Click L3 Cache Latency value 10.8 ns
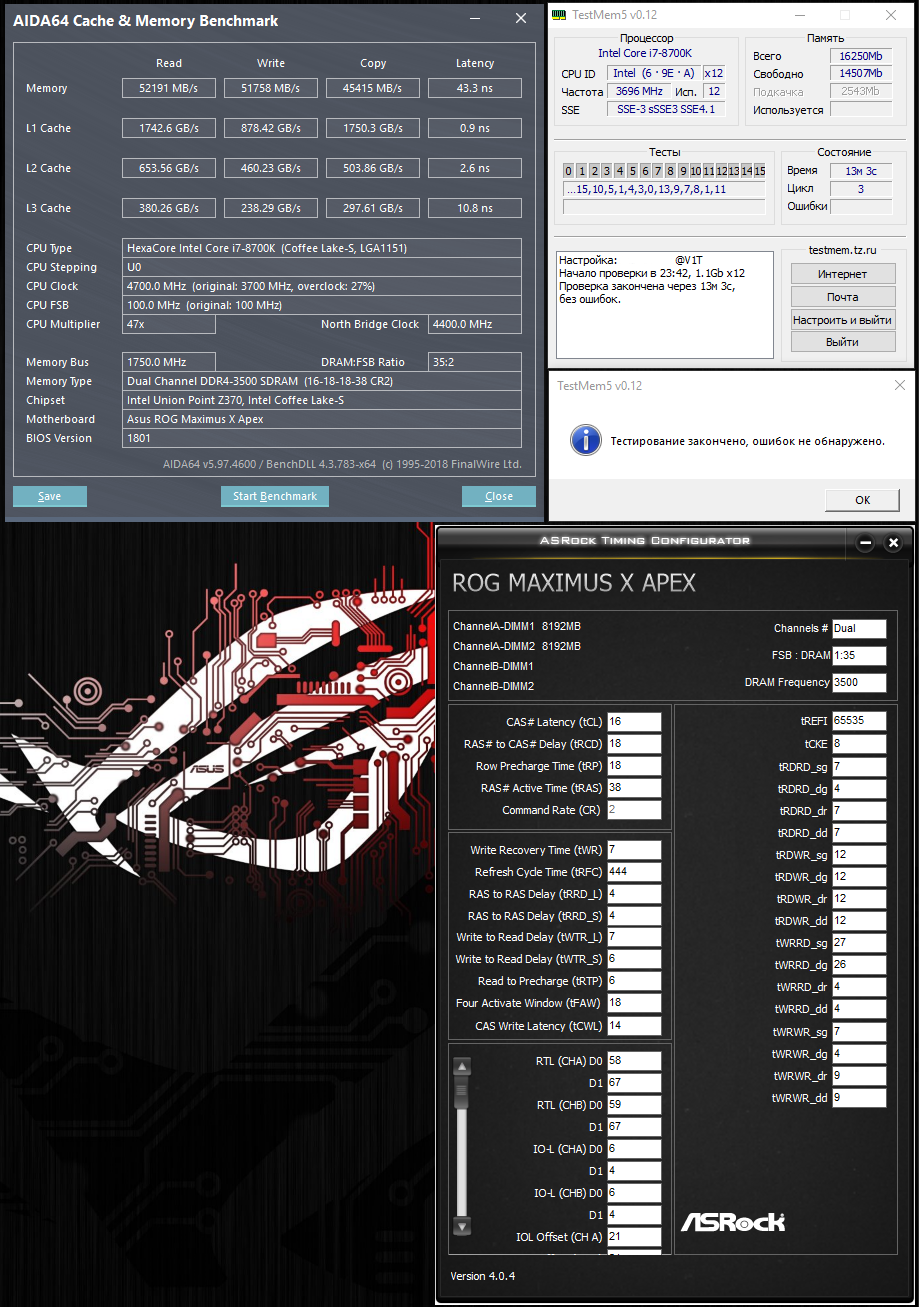 click(x=475, y=208)
